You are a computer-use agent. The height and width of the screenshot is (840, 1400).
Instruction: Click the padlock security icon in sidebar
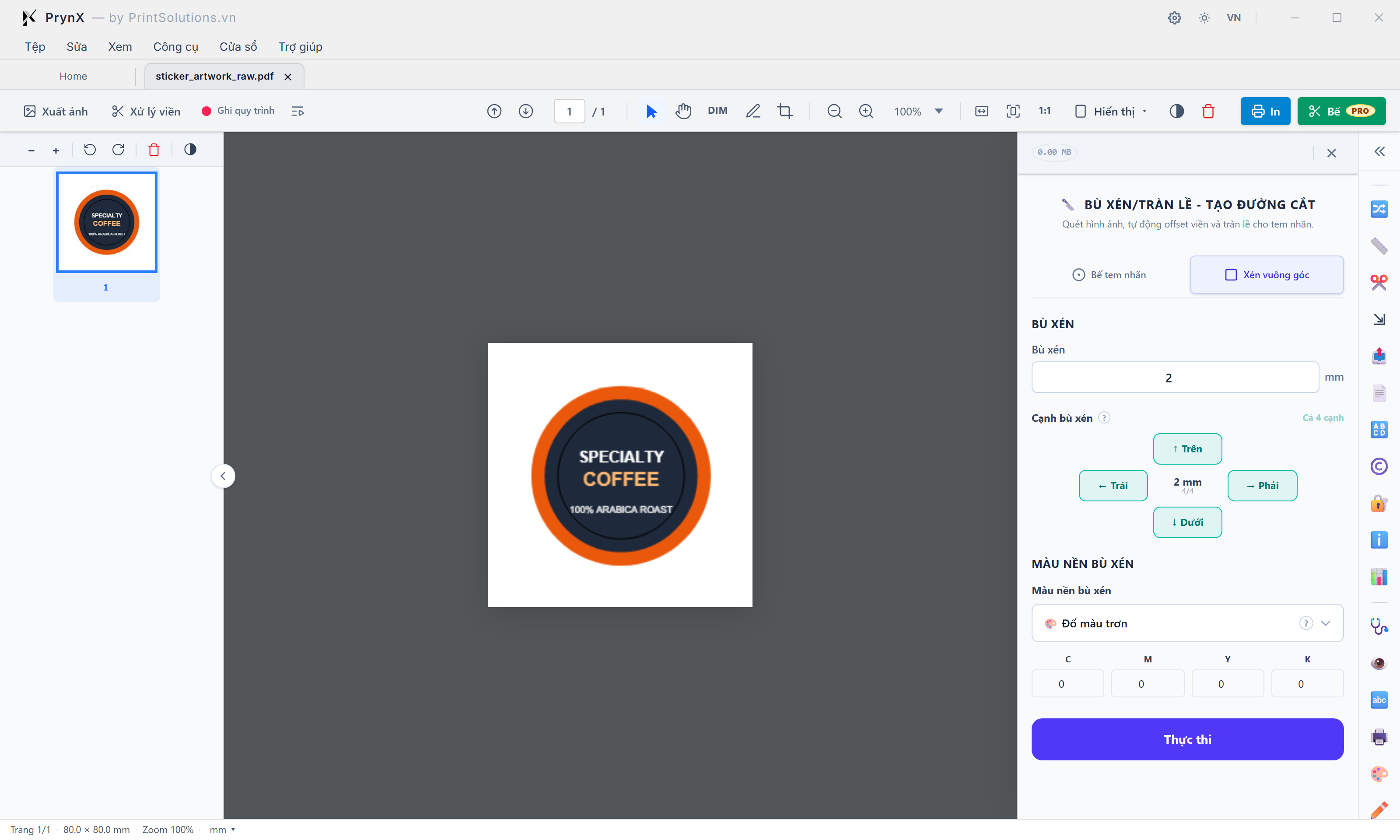1379,503
